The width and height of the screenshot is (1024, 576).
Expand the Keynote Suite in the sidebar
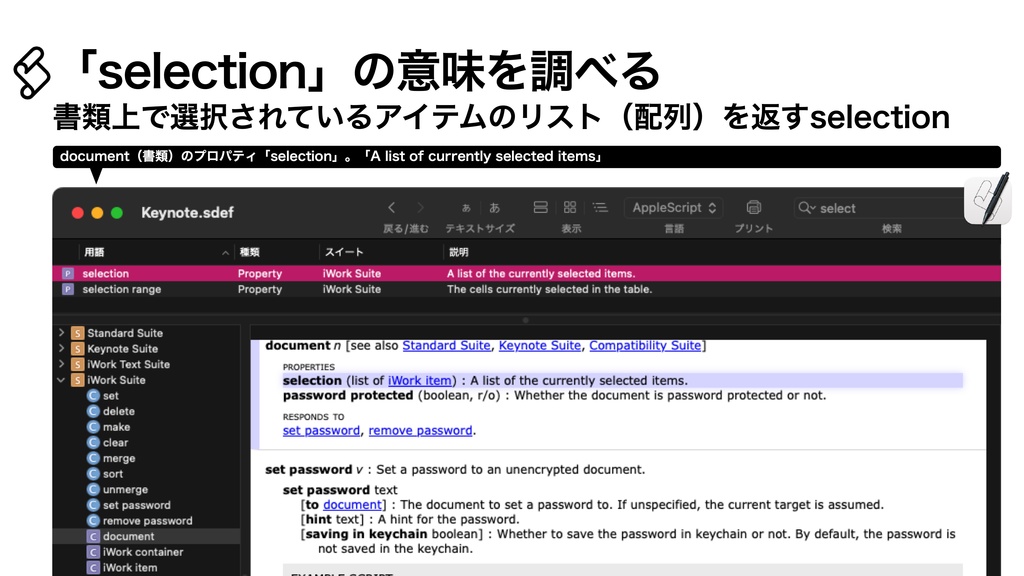coord(60,348)
